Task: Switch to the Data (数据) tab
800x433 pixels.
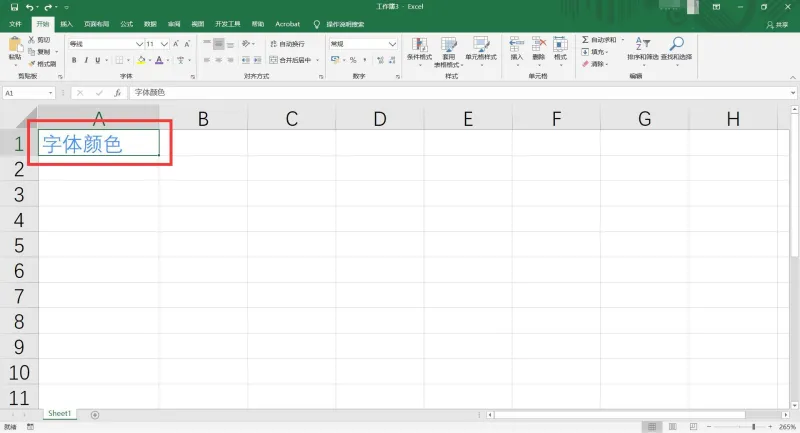Action: [x=150, y=24]
